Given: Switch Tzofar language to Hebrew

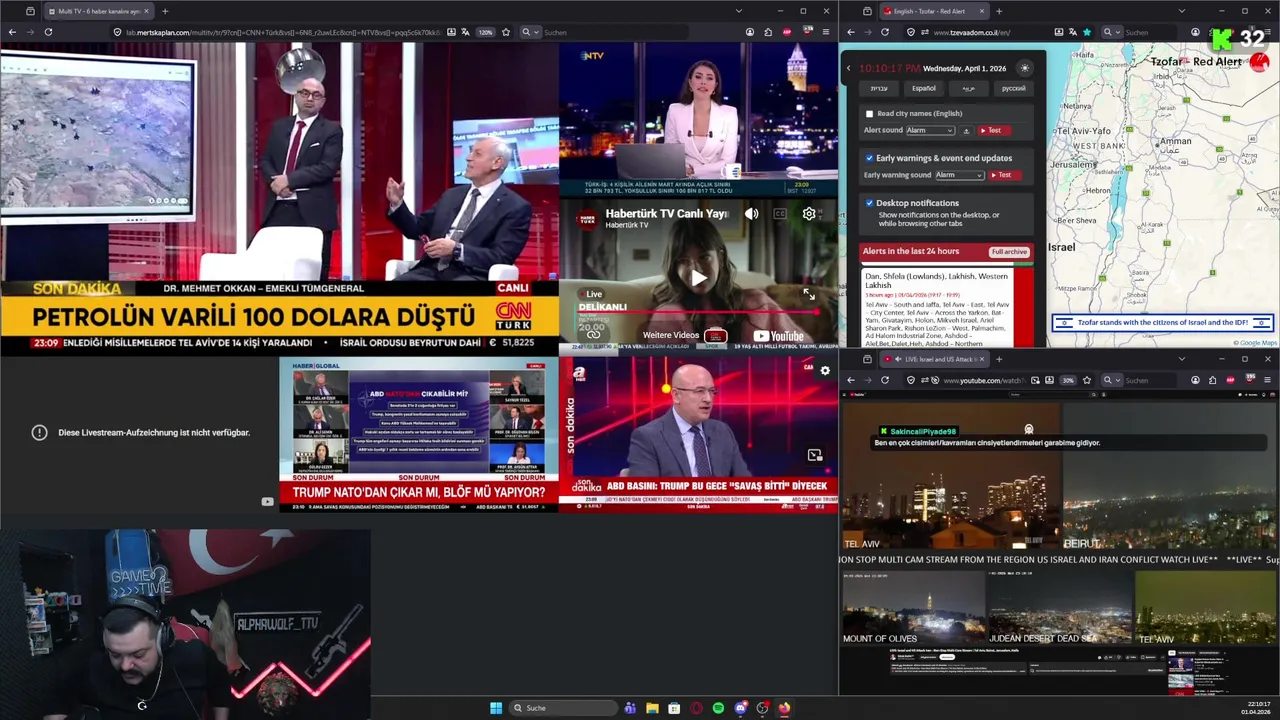Looking at the screenshot, I should pos(879,88).
